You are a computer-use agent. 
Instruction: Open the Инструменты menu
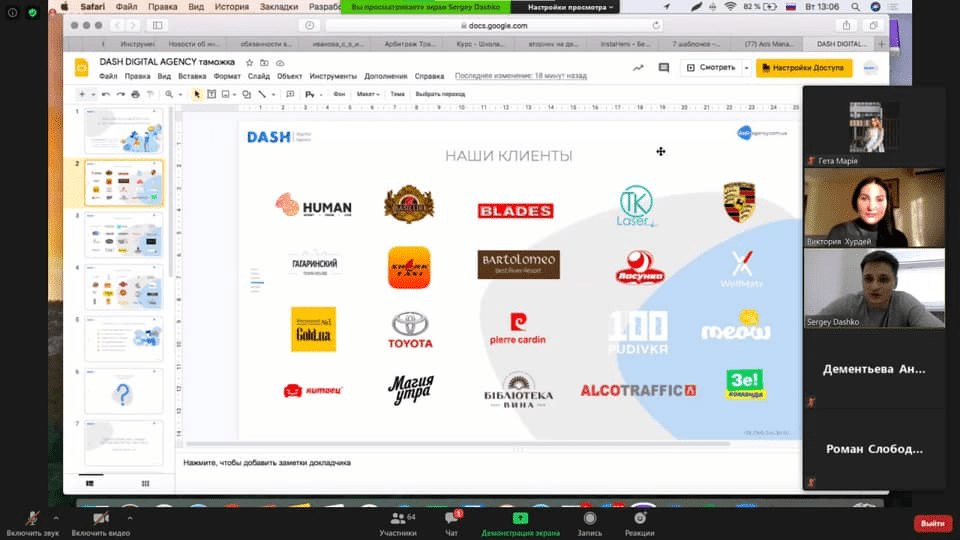(333, 77)
